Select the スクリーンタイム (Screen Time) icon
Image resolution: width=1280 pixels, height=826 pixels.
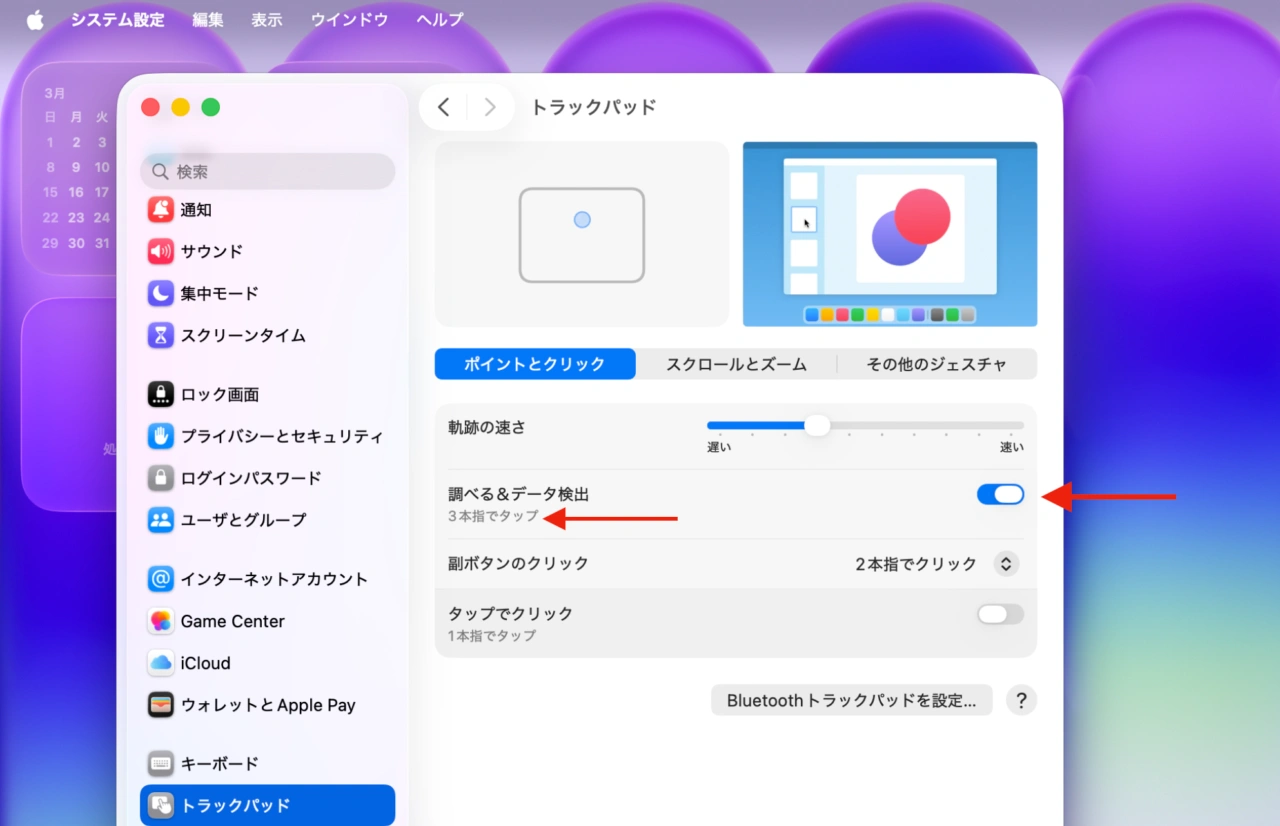tap(160, 335)
